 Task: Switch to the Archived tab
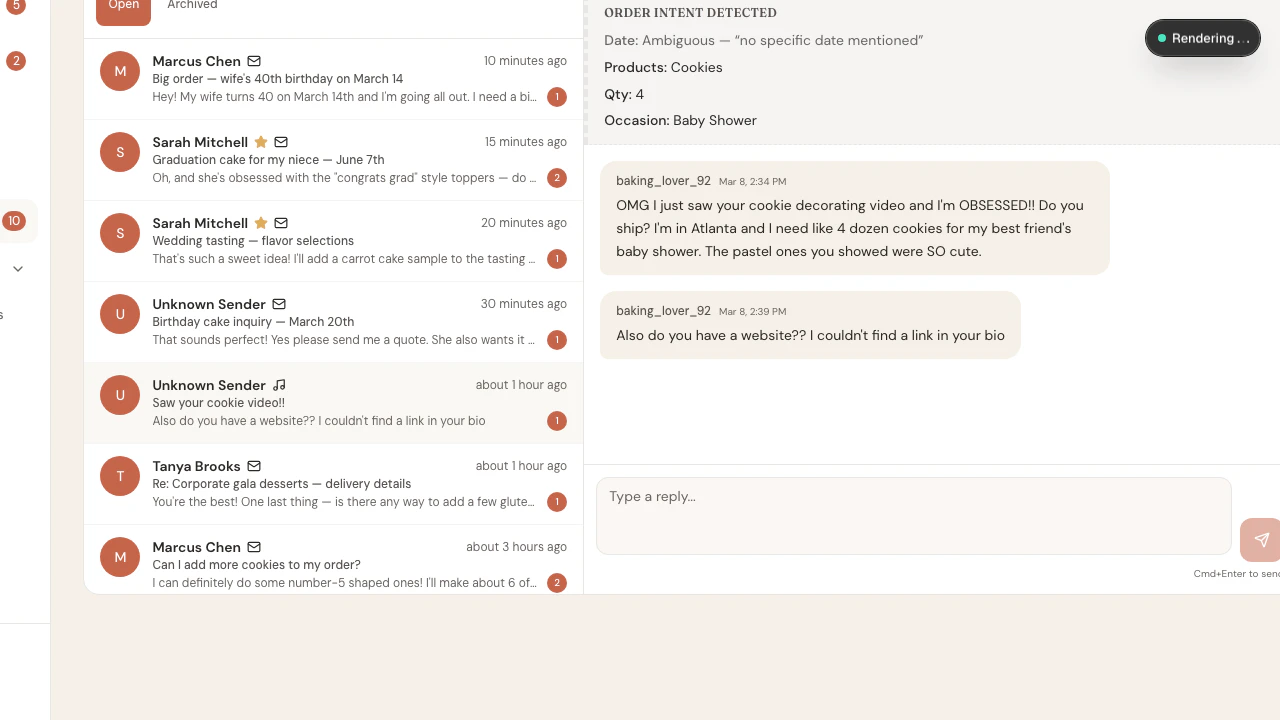[x=192, y=5]
